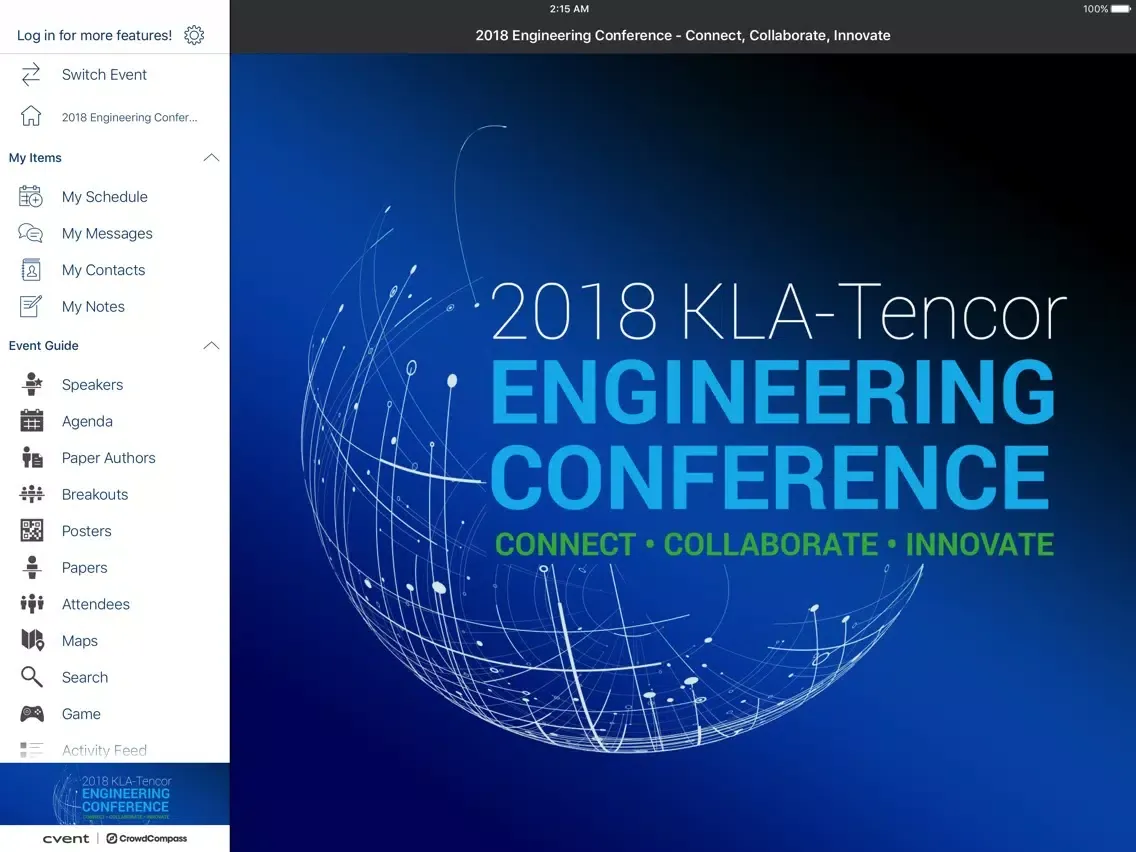Viewport: 1136px width, 852px height.
Task: Click the 2018 Engineering Conference header title
Action: click(682, 35)
